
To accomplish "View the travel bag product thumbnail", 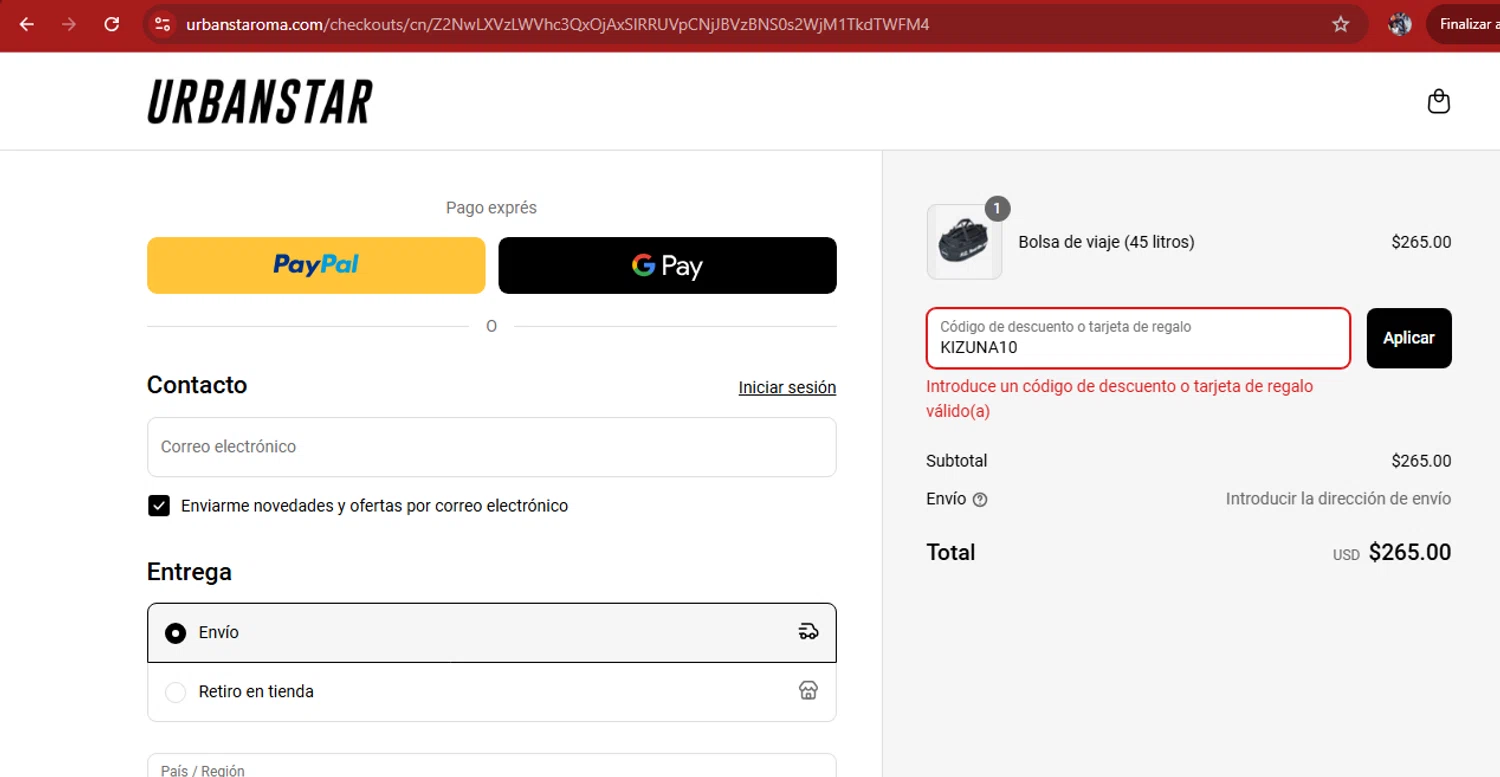I will click(x=964, y=242).
